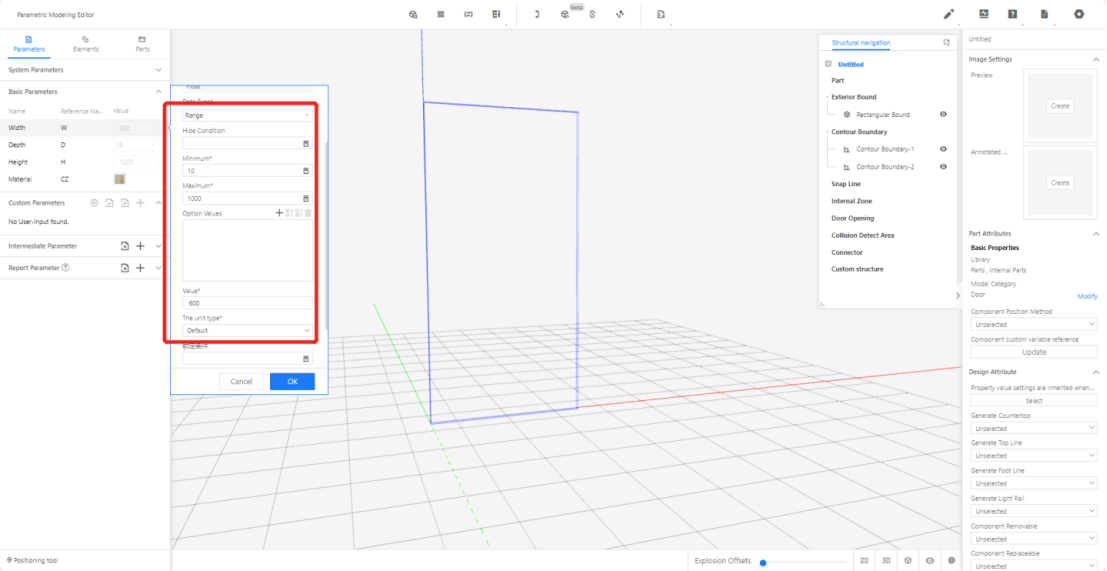Click the Material CZ texture swatch
This screenshot has height=571, width=1107.
119,179
